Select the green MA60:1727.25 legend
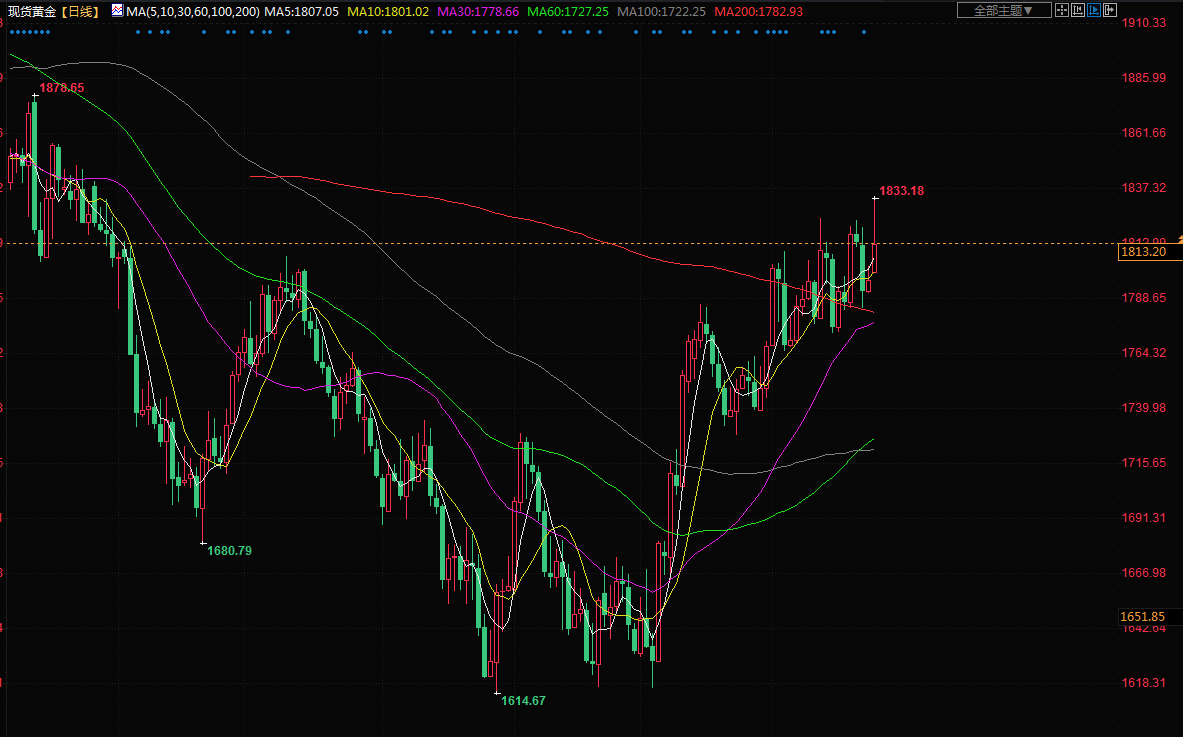Screen dimensions: 1183x737 [x=568, y=11]
